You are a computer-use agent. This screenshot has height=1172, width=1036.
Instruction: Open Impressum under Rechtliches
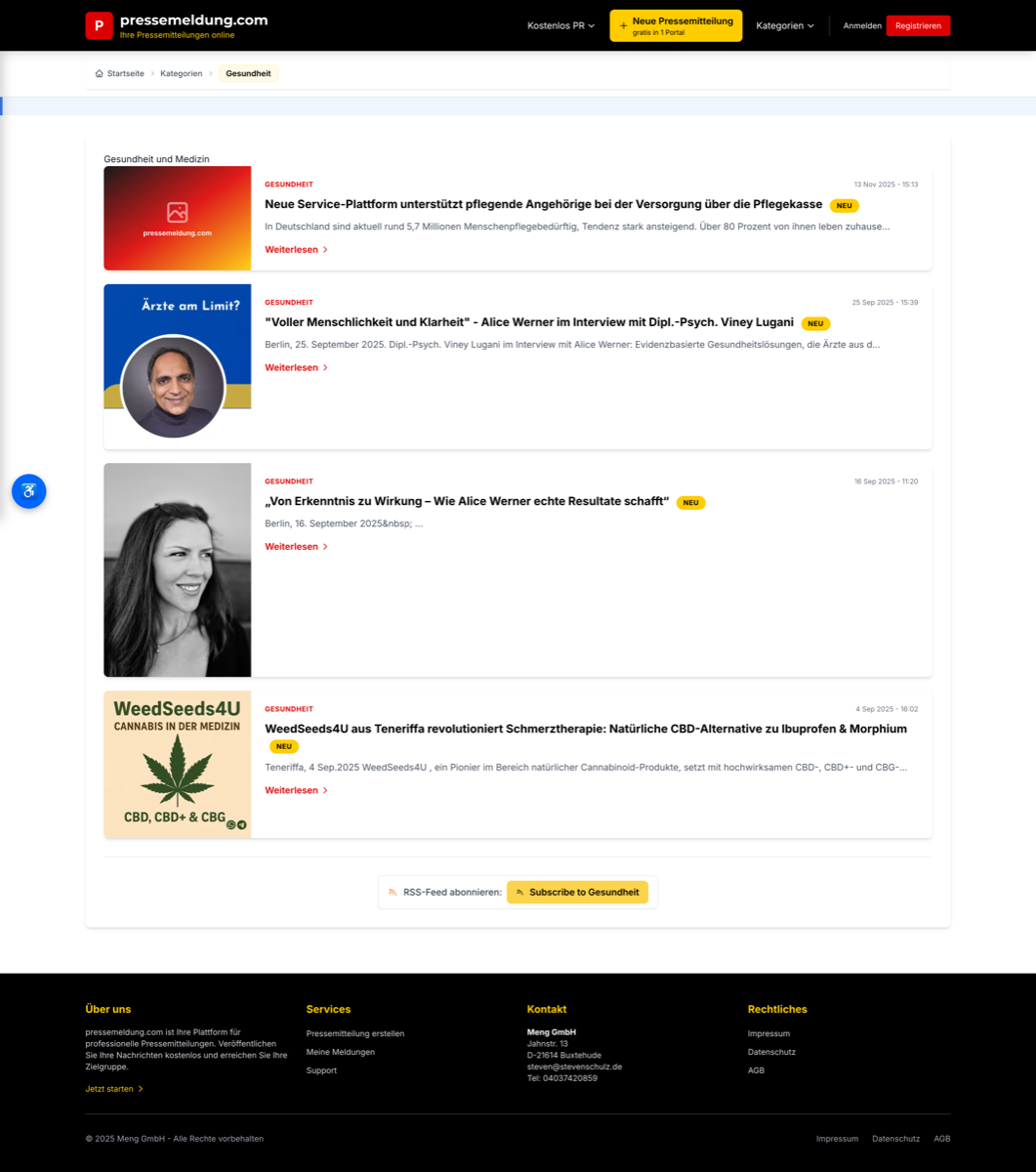click(x=768, y=1033)
